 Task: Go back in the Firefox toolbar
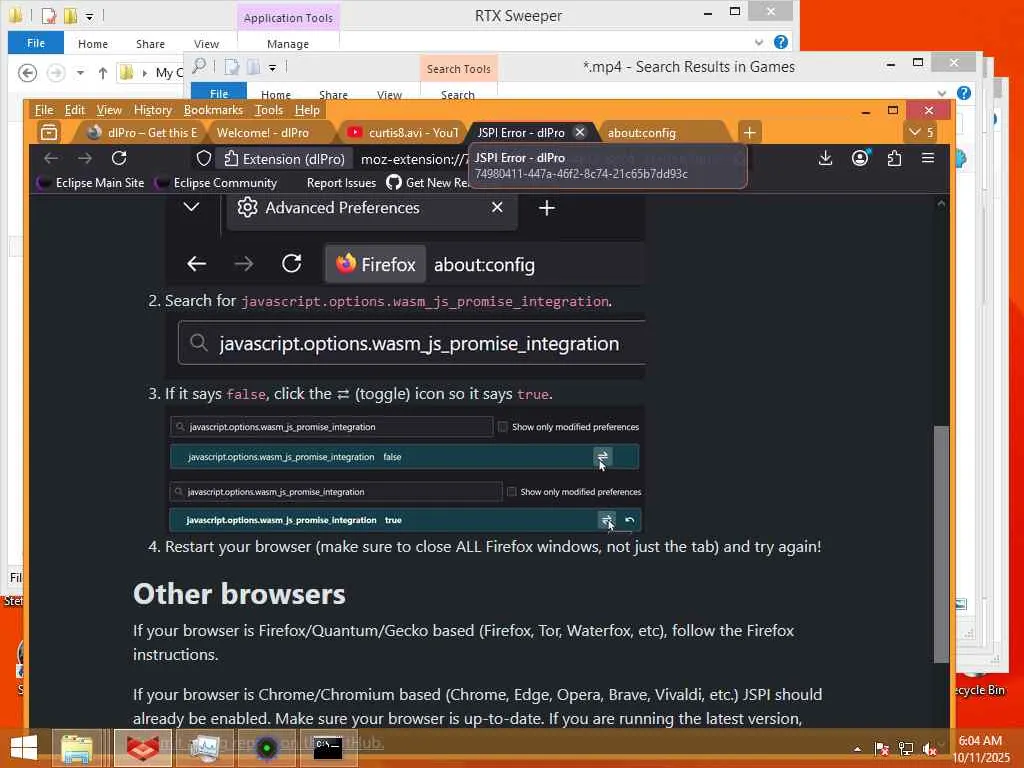coord(51,158)
